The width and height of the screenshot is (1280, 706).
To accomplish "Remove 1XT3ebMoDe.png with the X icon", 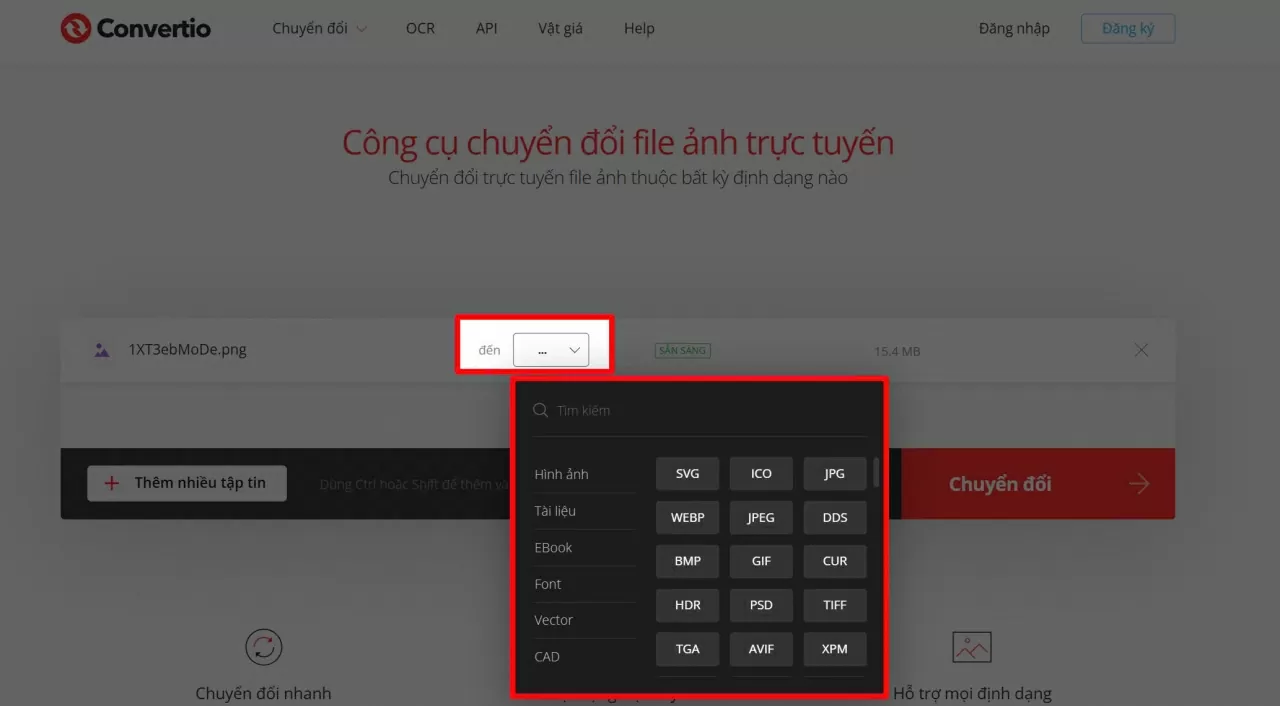I will (1141, 349).
